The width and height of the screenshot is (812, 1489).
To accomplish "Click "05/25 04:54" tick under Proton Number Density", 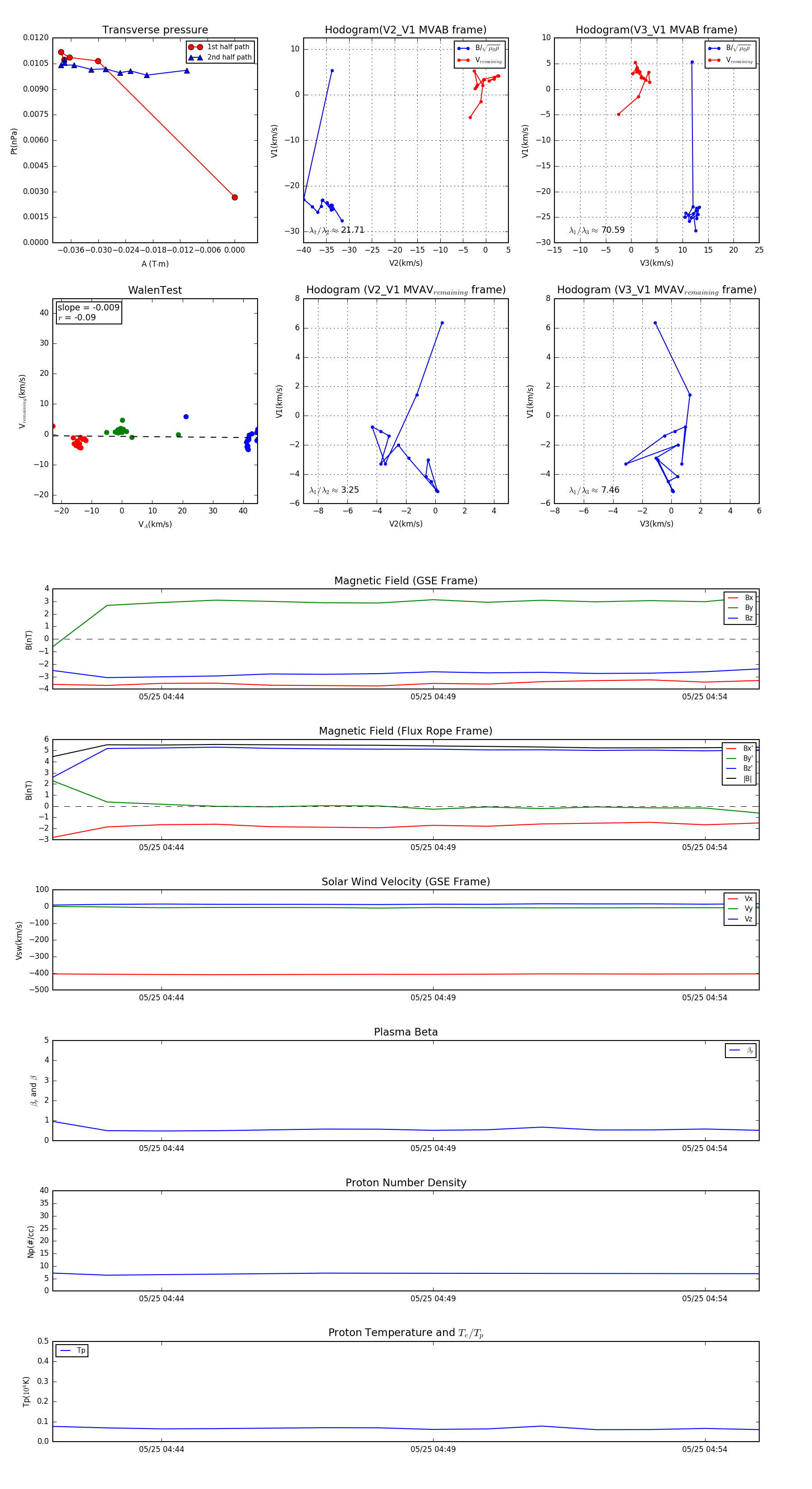I will [x=705, y=1298].
